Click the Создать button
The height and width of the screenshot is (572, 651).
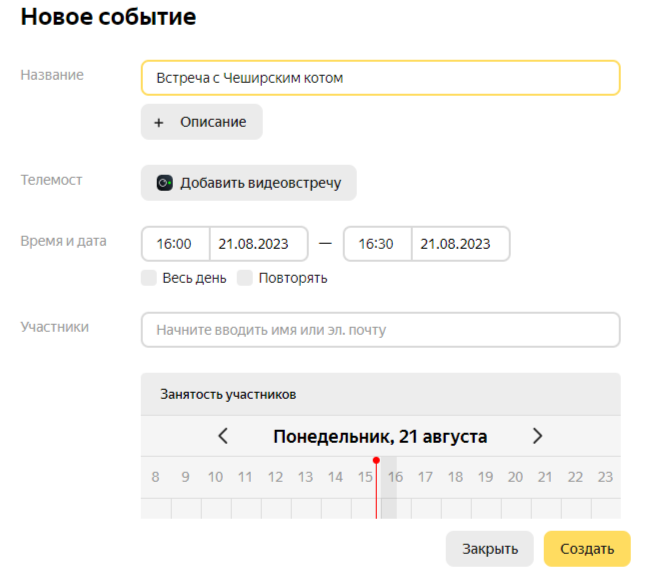point(587,549)
